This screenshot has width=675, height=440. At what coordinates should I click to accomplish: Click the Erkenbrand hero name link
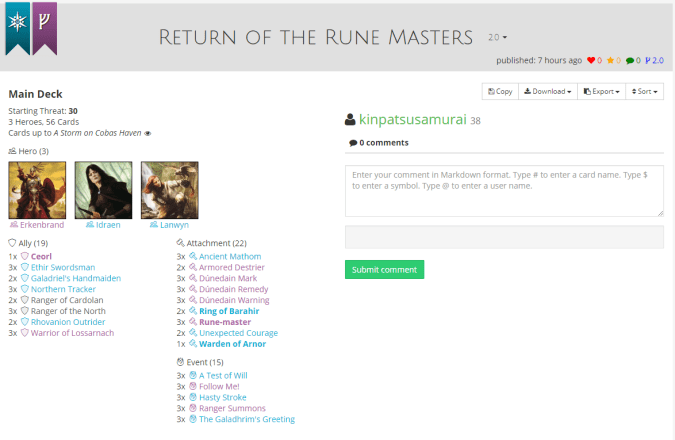pos(42,225)
